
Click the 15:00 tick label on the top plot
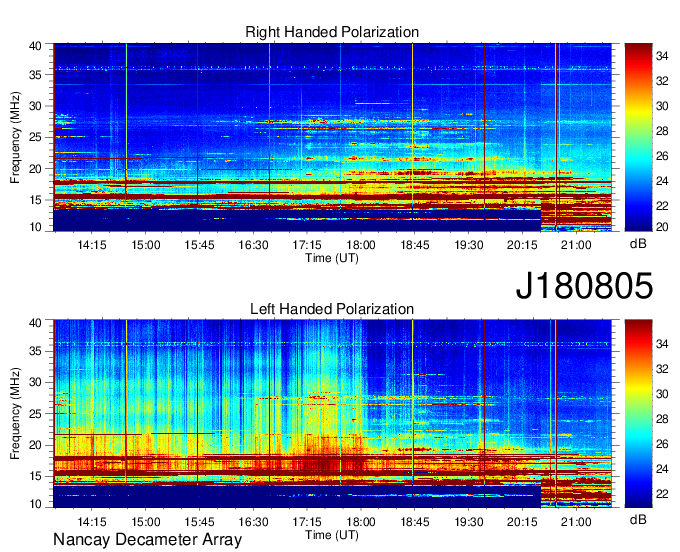(146, 245)
